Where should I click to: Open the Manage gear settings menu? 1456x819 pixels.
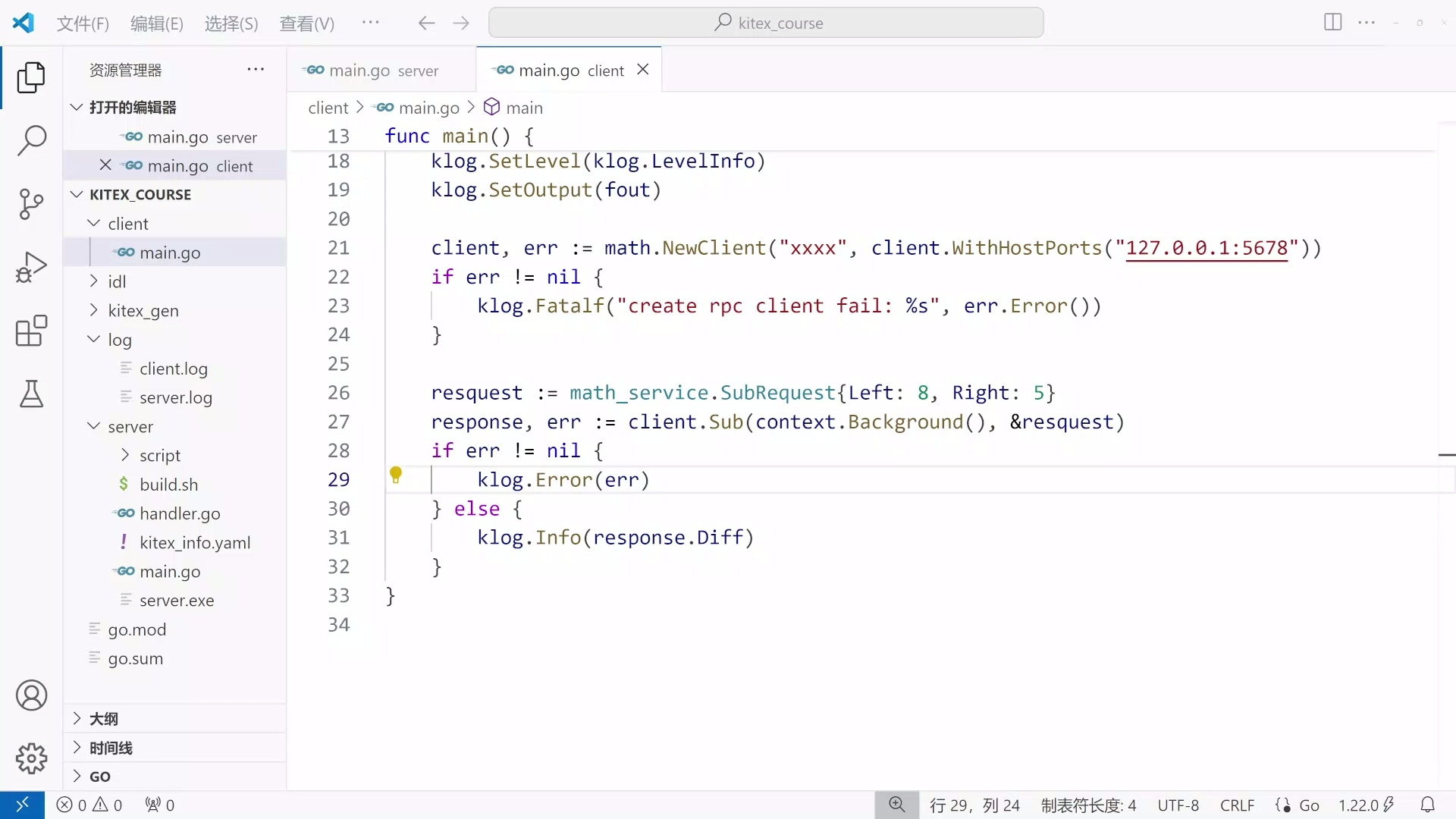[31, 758]
